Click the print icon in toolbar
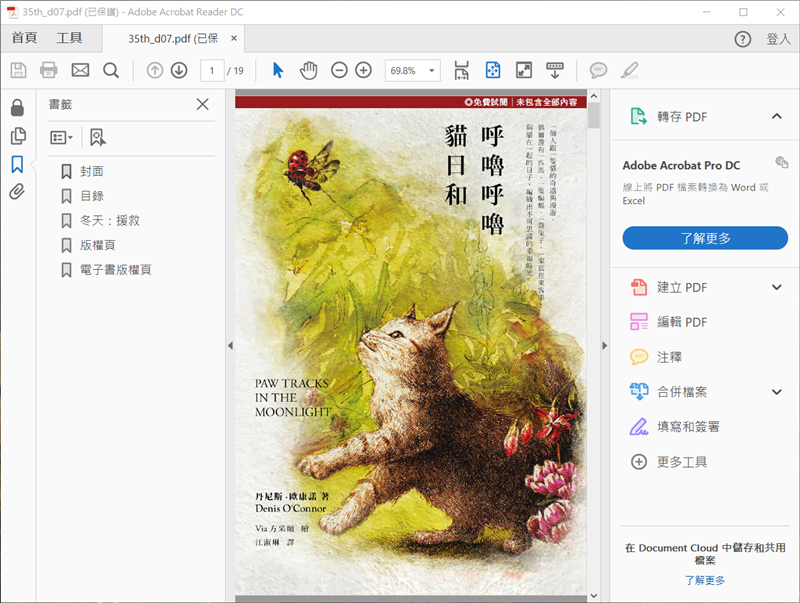This screenshot has width=800, height=603. [x=49, y=70]
